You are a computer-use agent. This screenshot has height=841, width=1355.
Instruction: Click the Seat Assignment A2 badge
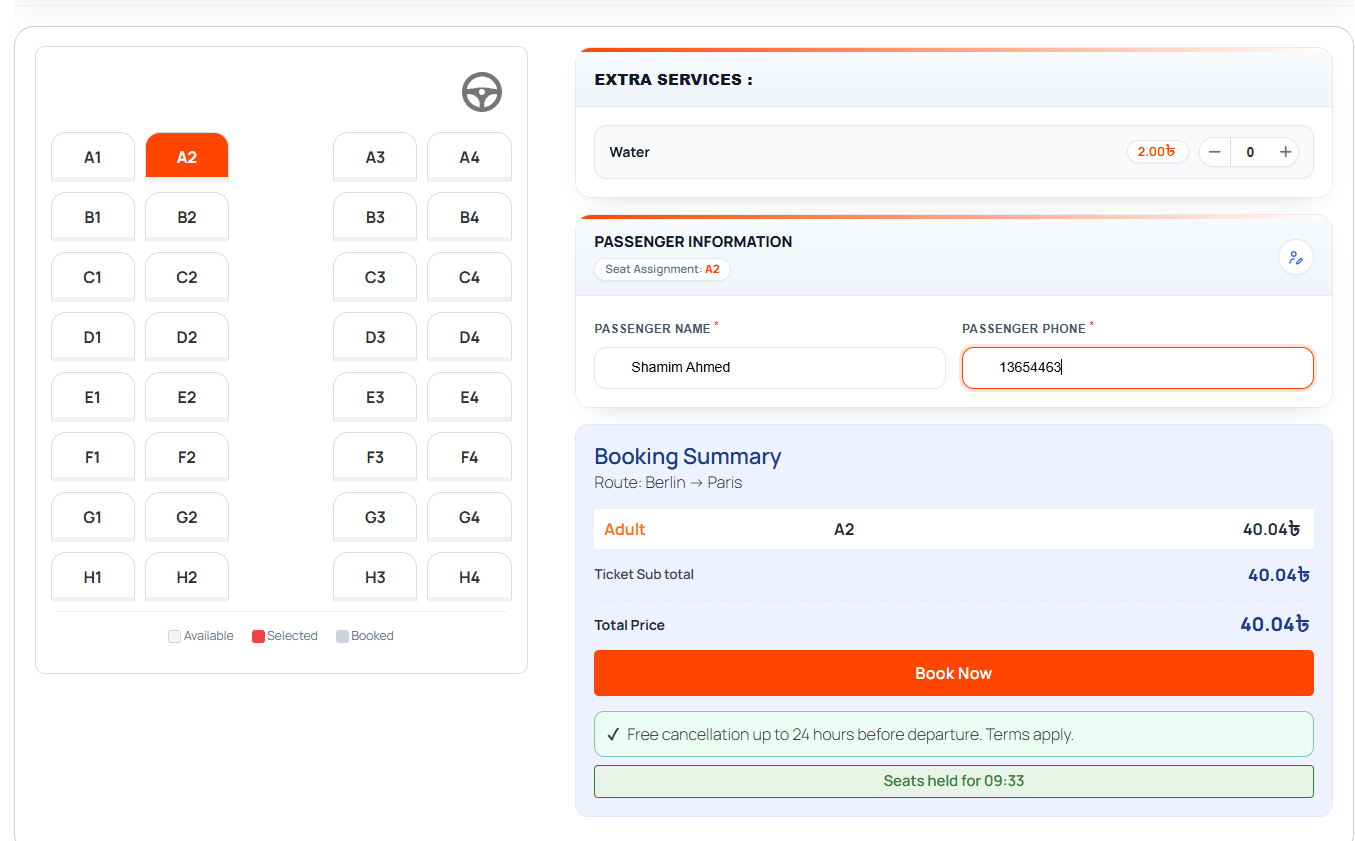pyautogui.click(x=662, y=269)
